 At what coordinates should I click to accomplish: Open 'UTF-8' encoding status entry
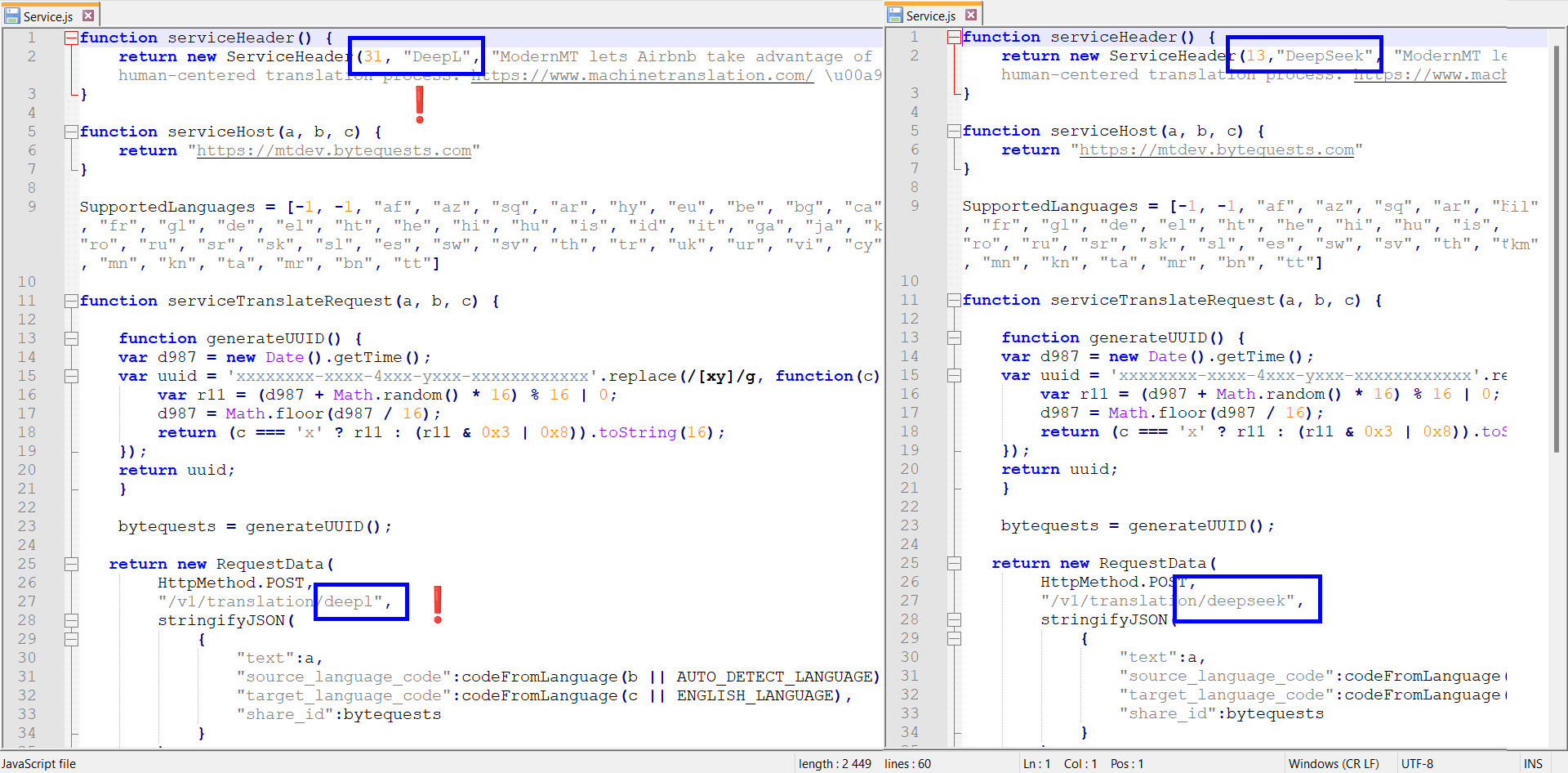coord(1417,763)
